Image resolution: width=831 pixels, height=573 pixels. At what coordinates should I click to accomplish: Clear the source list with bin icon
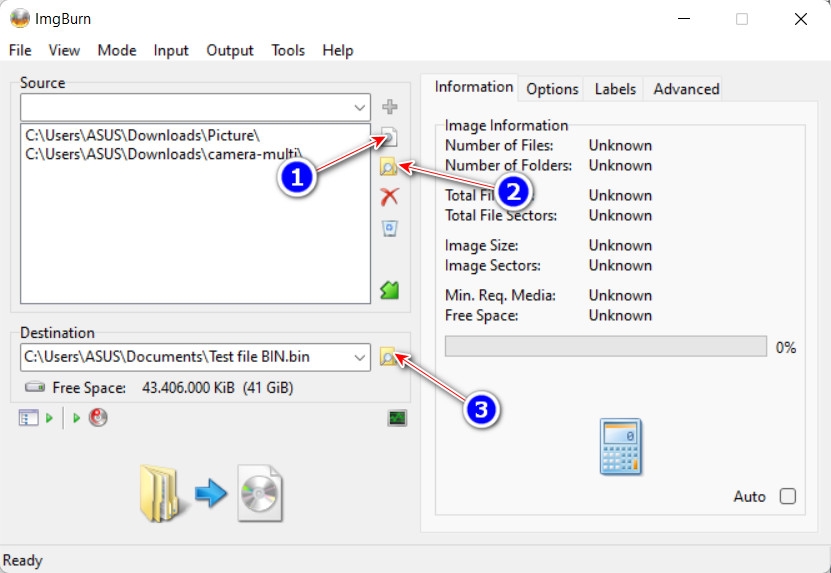[x=390, y=228]
